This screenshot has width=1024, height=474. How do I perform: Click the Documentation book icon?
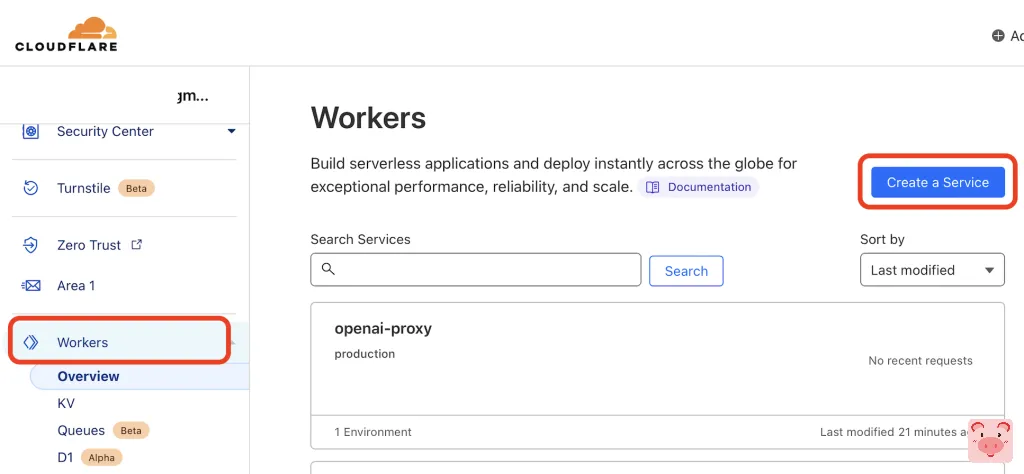pos(653,187)
